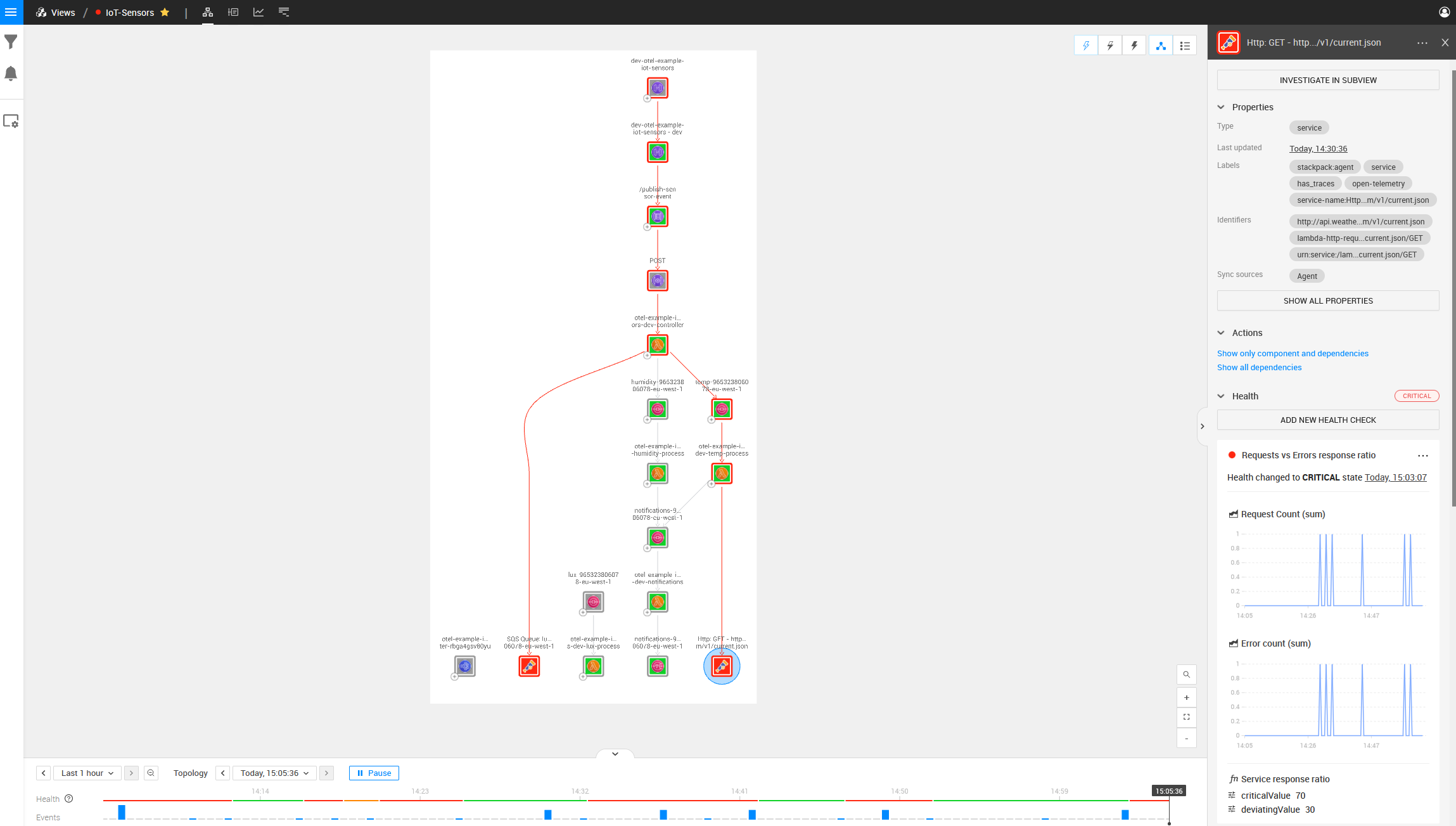1456x826 pixels.
Task: Click the INVESTIGATE IN SUBVIEW button
Action: (x=1327, y=80)
